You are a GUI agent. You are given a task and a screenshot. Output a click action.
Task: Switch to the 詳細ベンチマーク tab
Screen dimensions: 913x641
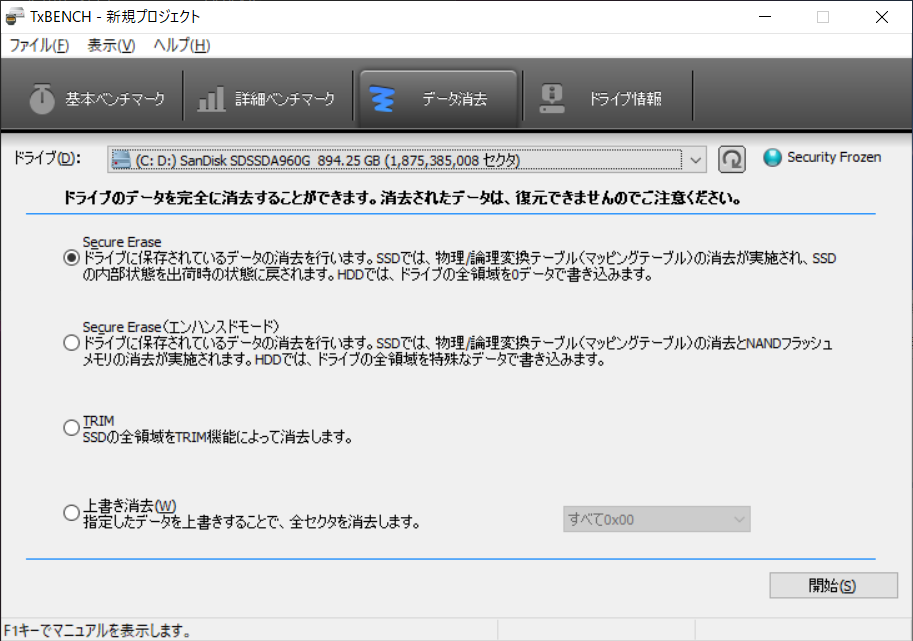point(268,99)
